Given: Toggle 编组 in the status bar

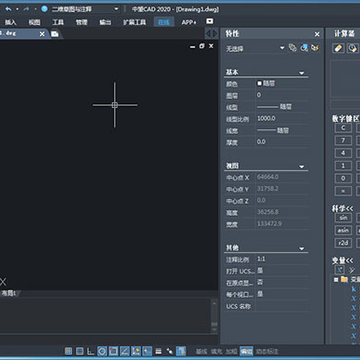Looking at the screenshot, I should 247,351.
